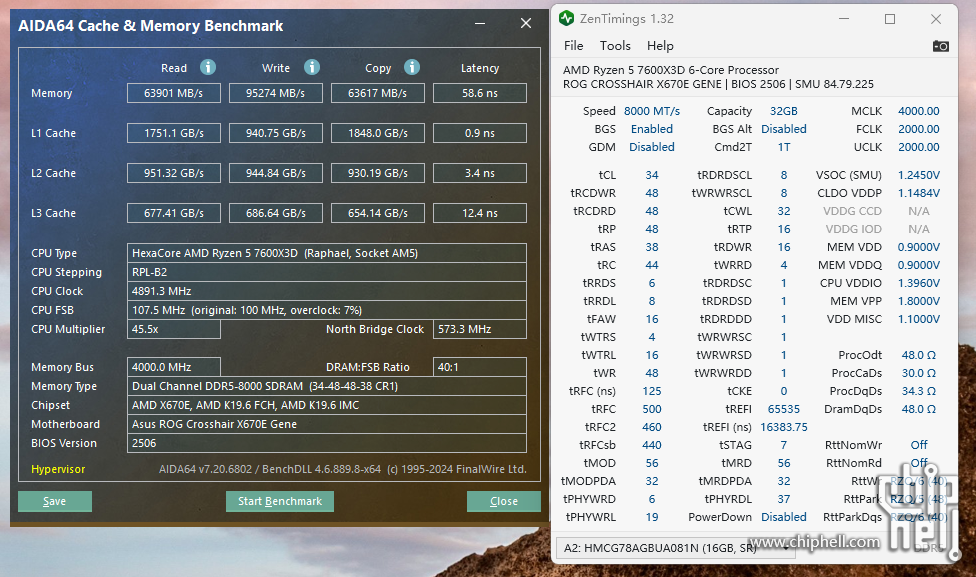Select the Memory Latency value 58.6 ns
The image size is (976, 577).
pyautogui.click(x=480, y=93)
